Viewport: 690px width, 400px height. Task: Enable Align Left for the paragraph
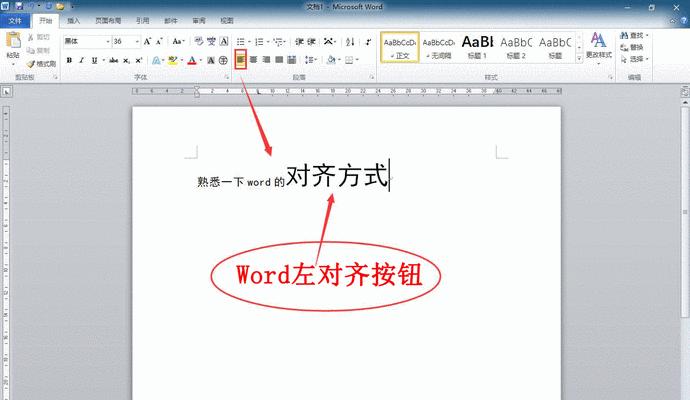pyautogui.click(x=241, y=59)
